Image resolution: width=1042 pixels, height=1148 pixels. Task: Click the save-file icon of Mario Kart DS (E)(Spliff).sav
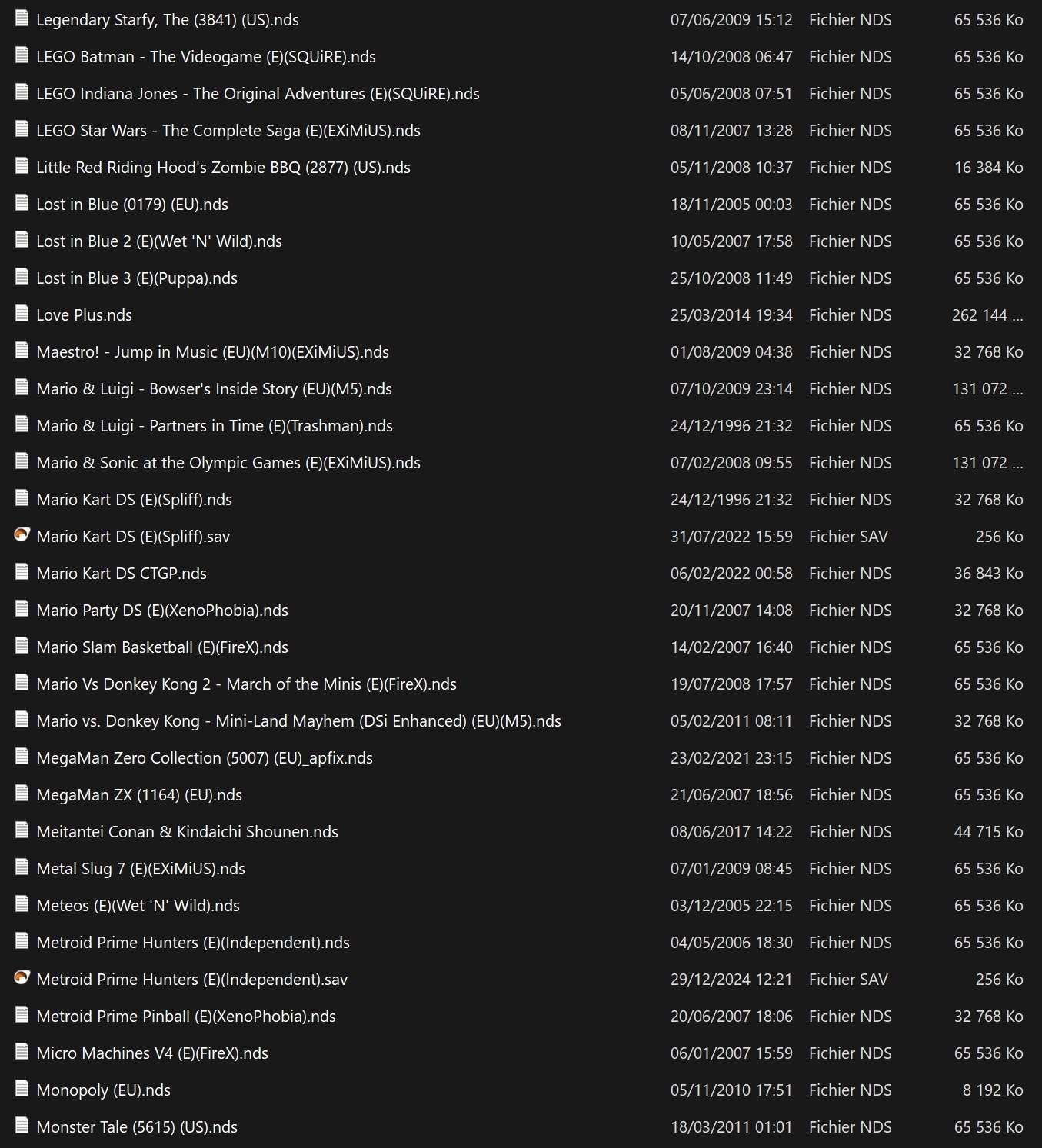pos(22,535)
